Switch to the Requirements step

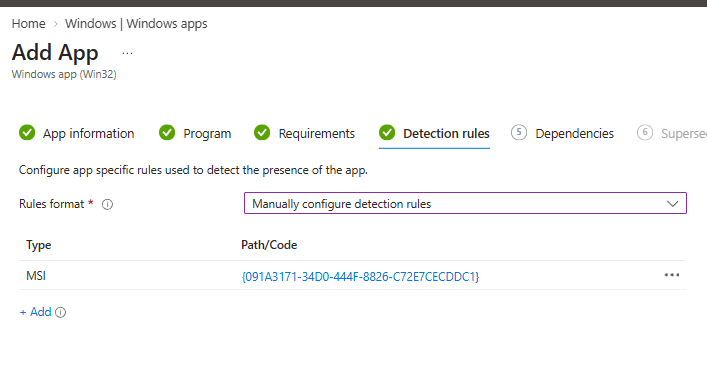click(317, 134)
